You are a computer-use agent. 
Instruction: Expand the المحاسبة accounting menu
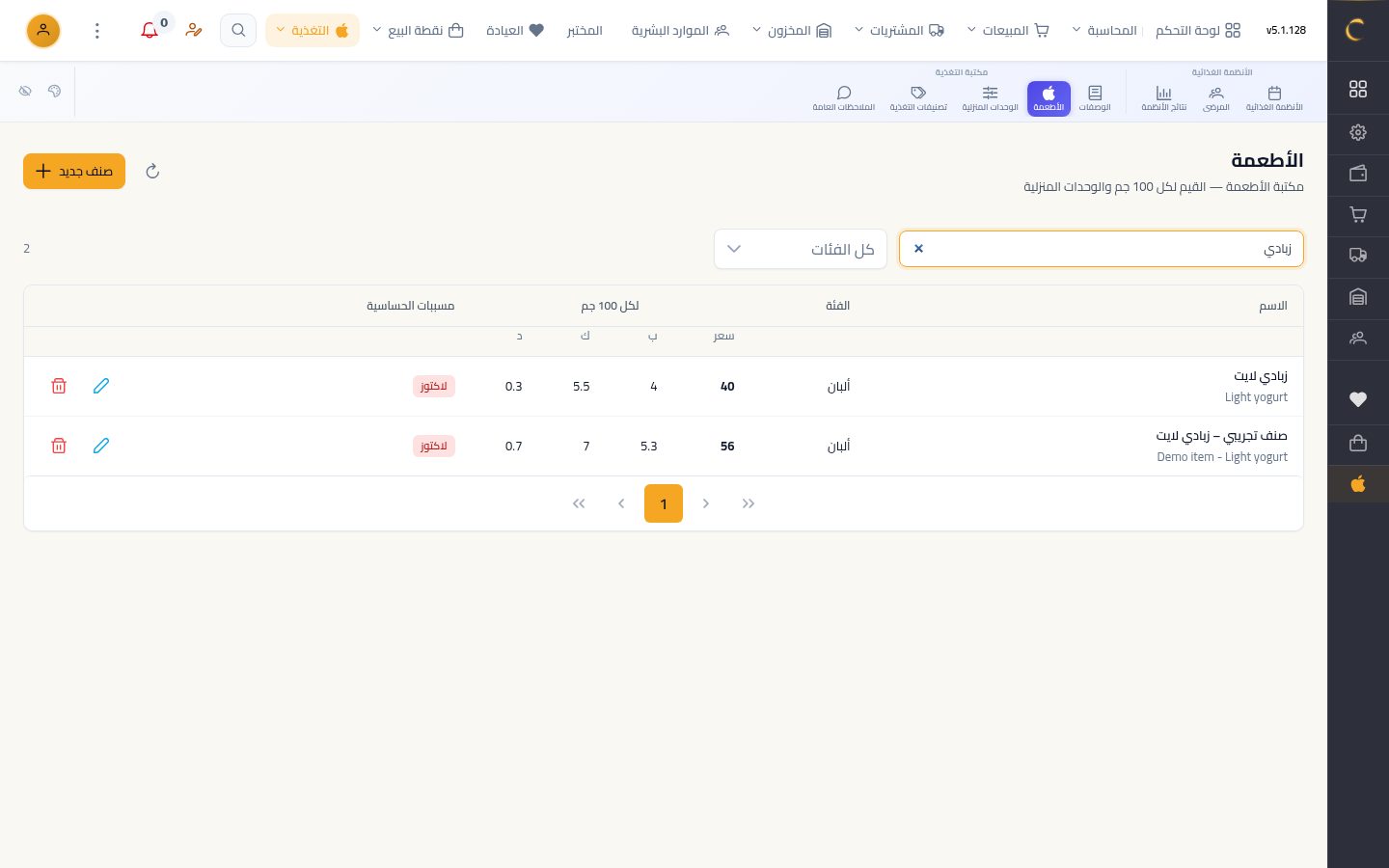pyautogui.click(x=1104, y=31)
